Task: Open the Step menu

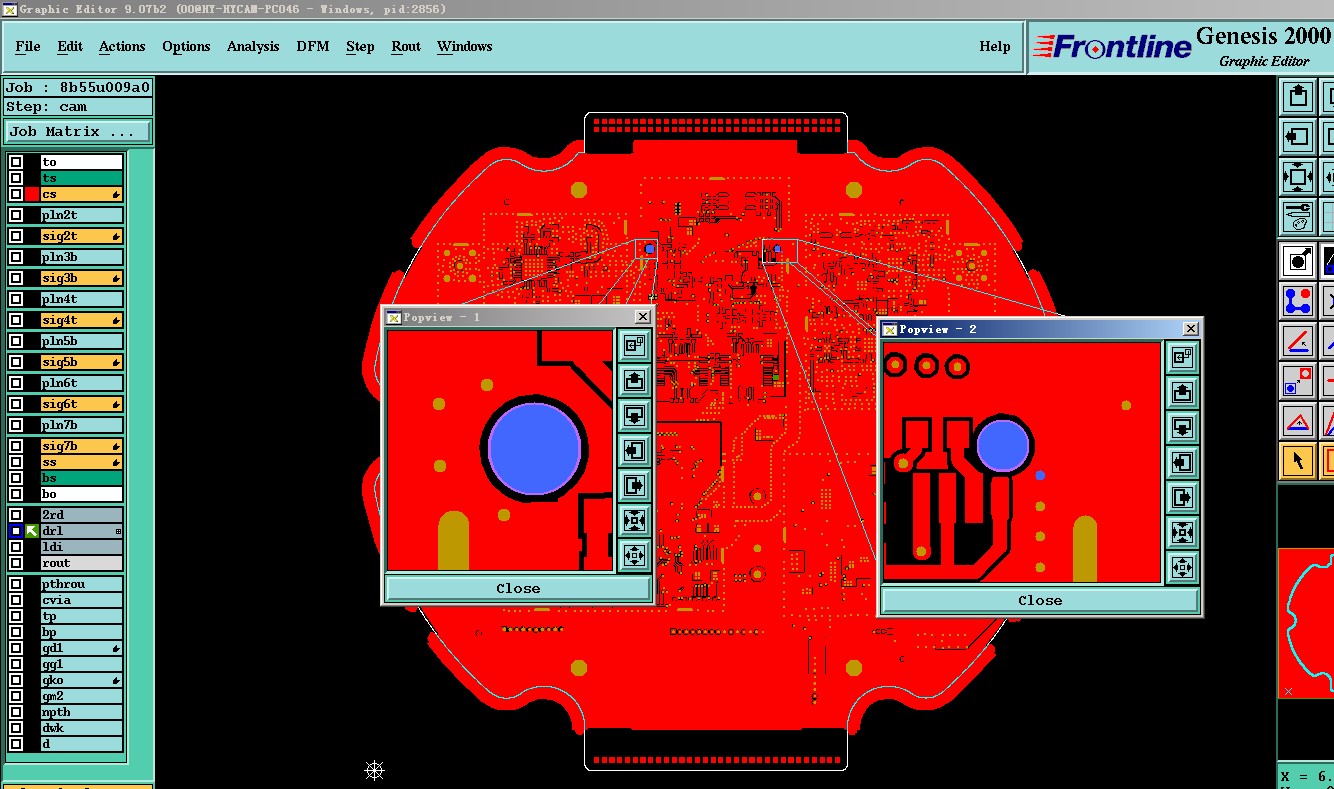Action: pos(360,46)
